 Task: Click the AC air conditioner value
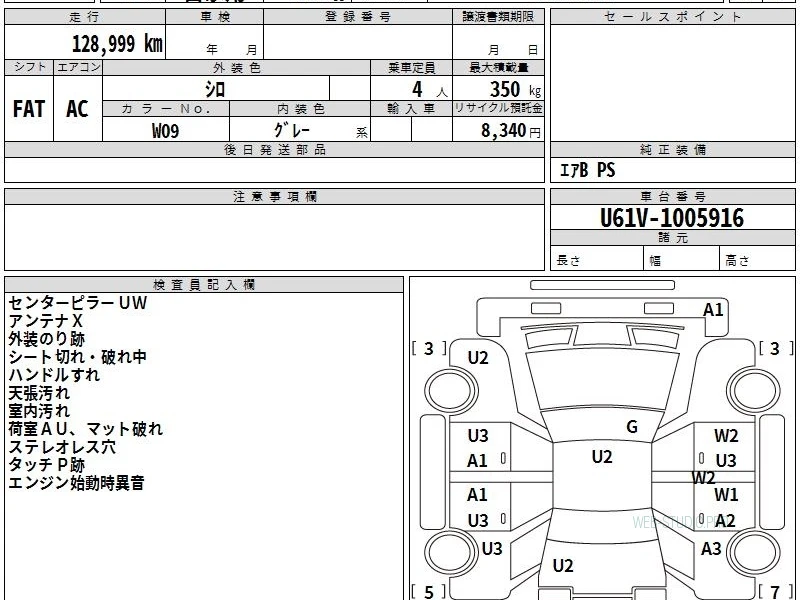pyautogui.click(x=77, y=109)
